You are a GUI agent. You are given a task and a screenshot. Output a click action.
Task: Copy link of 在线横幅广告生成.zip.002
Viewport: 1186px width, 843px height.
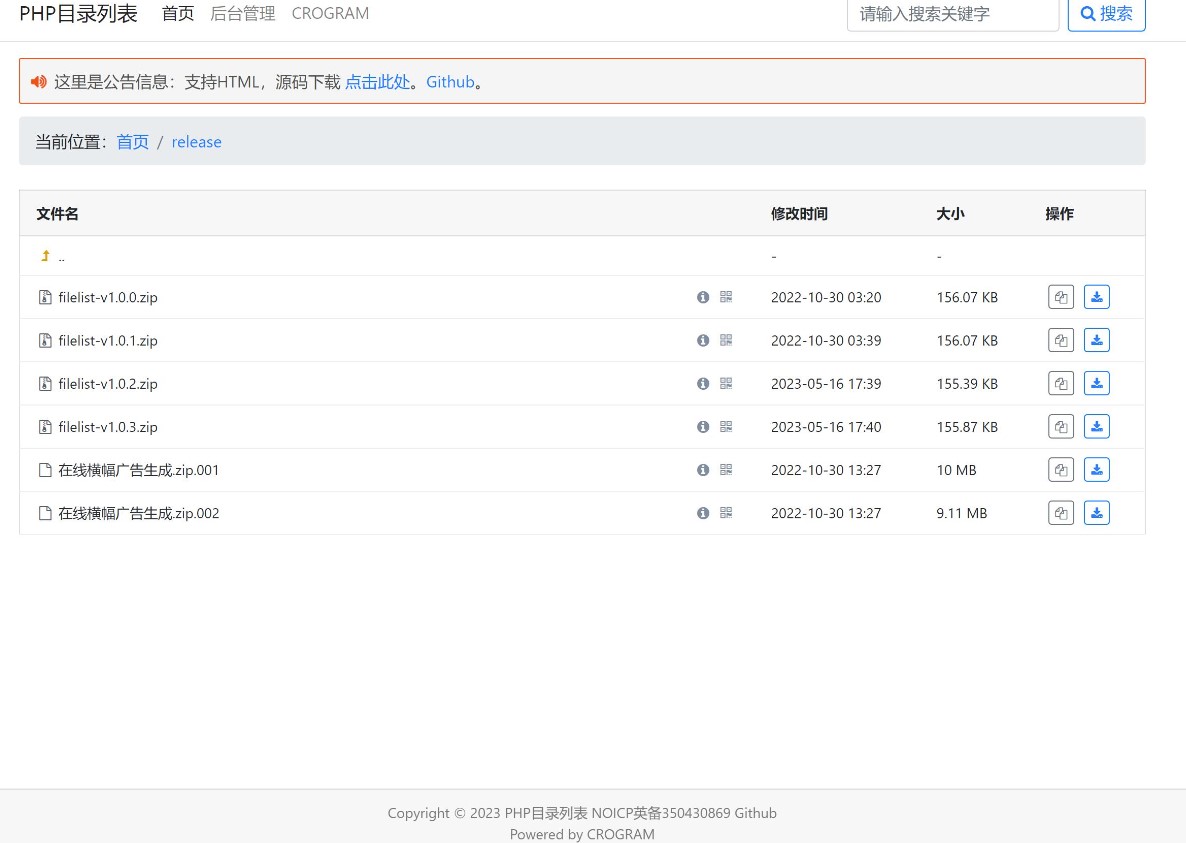(1060, 512)
